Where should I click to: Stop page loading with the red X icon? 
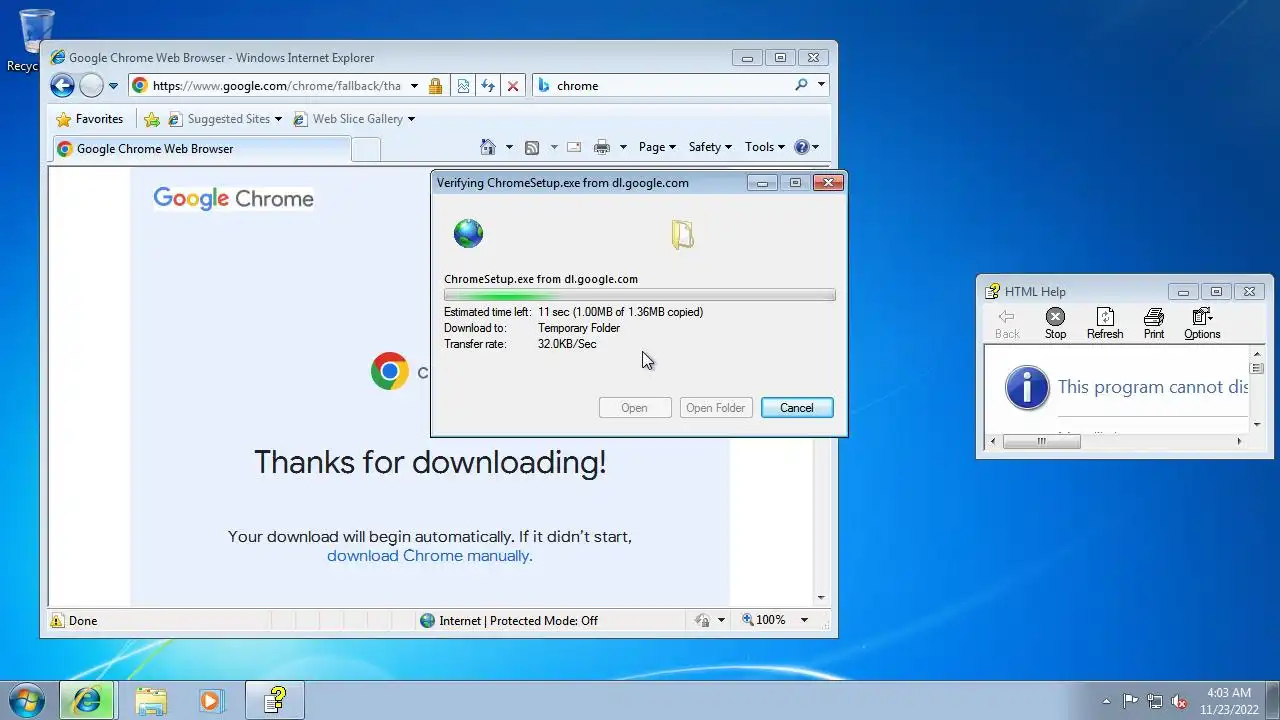513,86
